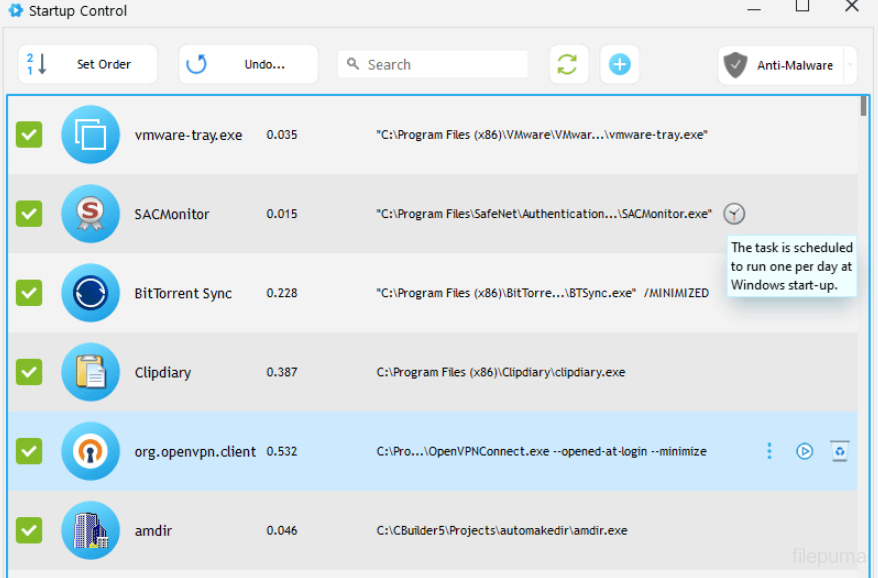This screenshot has height=578, width=878.
Task: Run org.openvpn.client with the play icon
Action: (805, 451)
